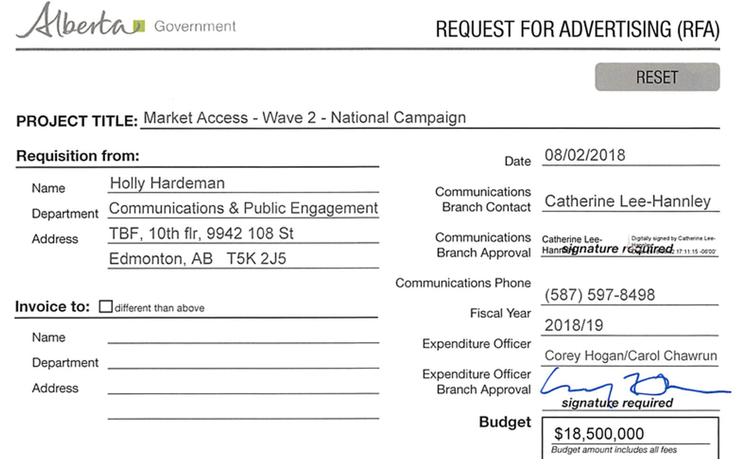754x459 pixels.
Task: Check the 'different than above' checkbox
Action: (105, 307)
